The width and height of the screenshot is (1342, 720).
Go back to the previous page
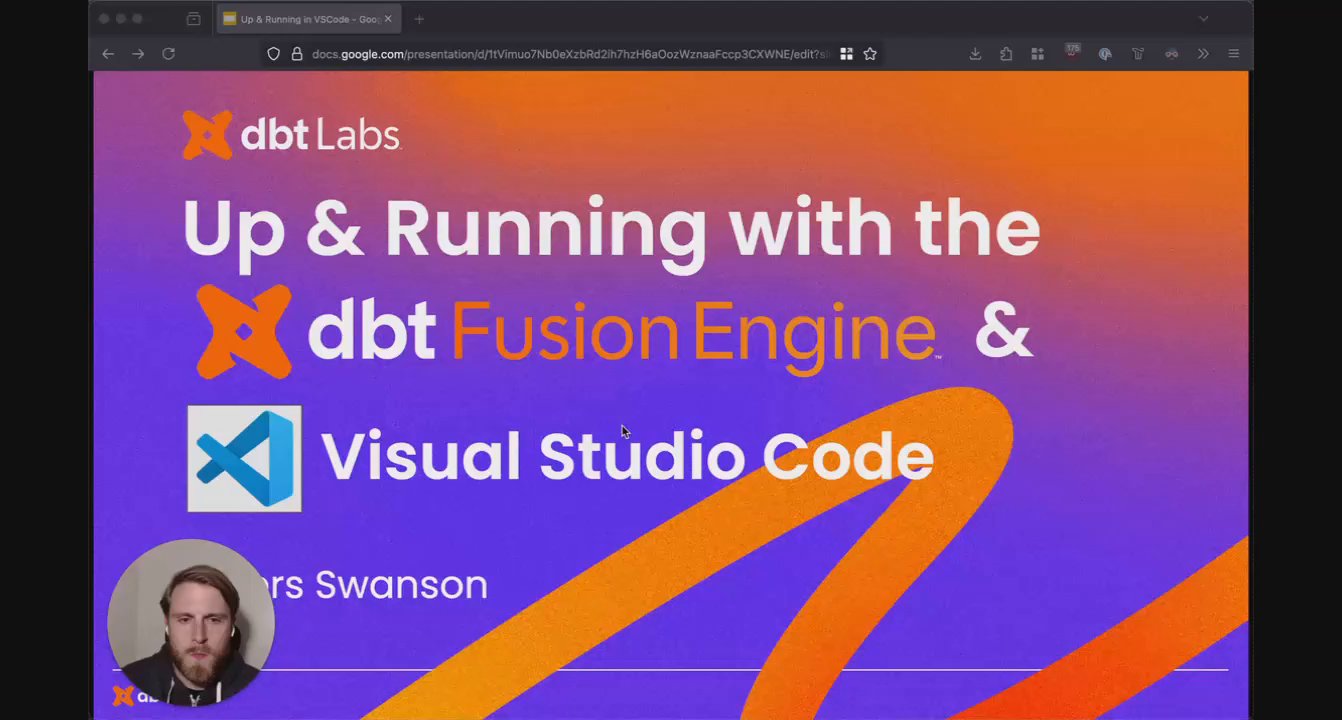coord(108,54)
